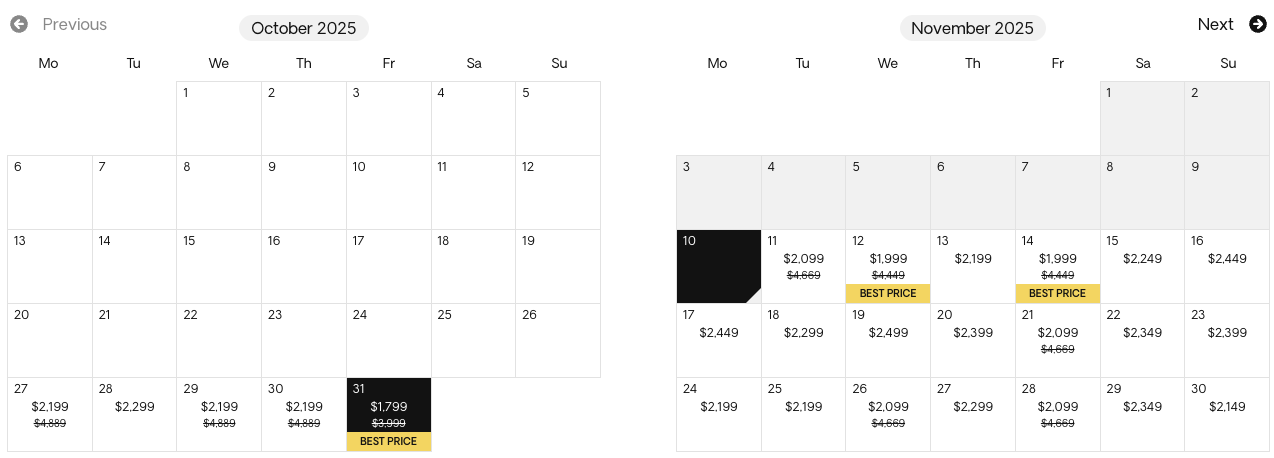Choose November 28 at $2,099
1274x458 pixels.
pyautogui.click(x=1058, y=415)
